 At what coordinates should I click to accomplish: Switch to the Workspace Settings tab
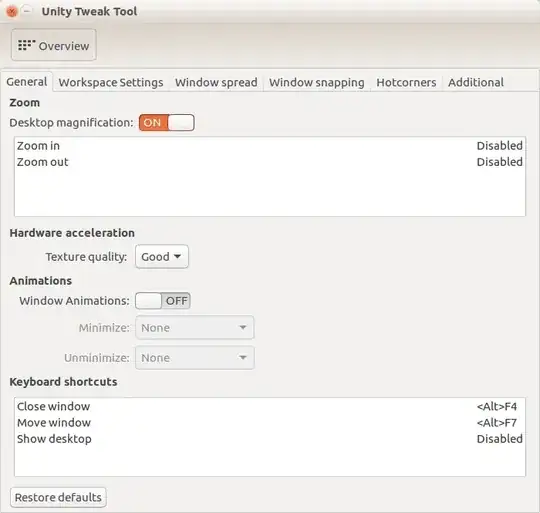[111, 83]
